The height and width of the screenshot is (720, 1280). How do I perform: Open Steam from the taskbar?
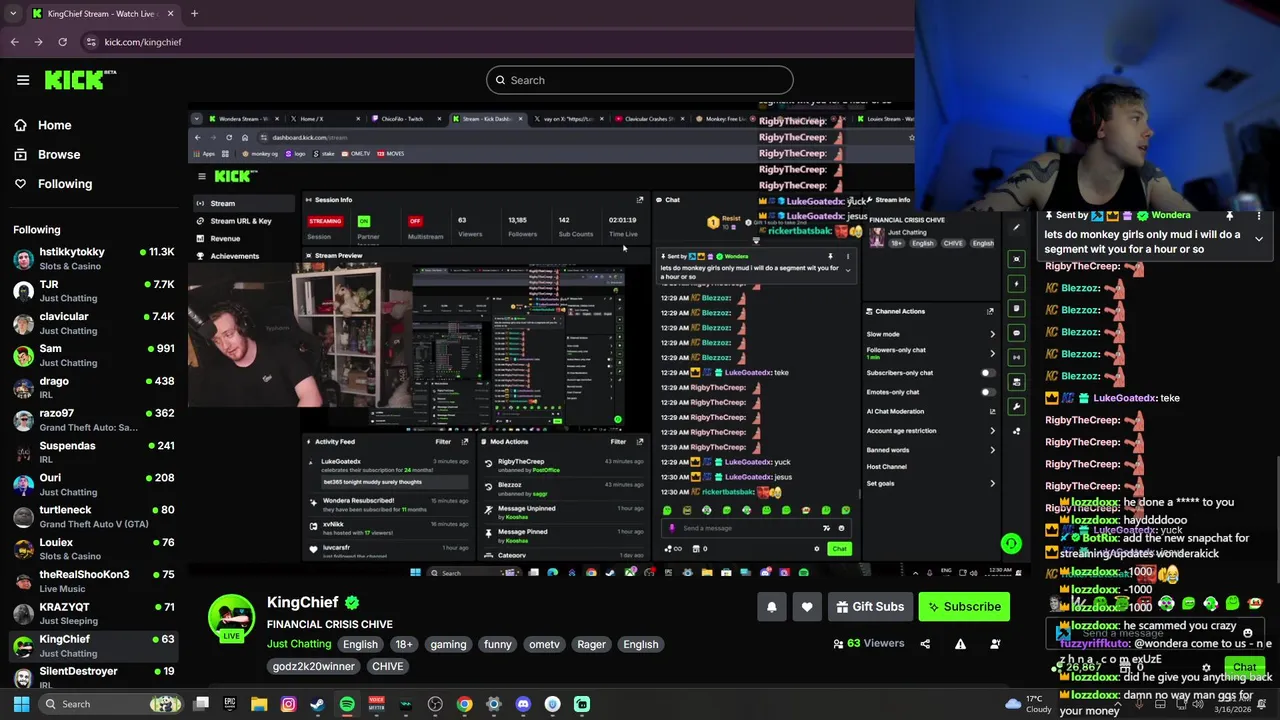click(317, 704)
